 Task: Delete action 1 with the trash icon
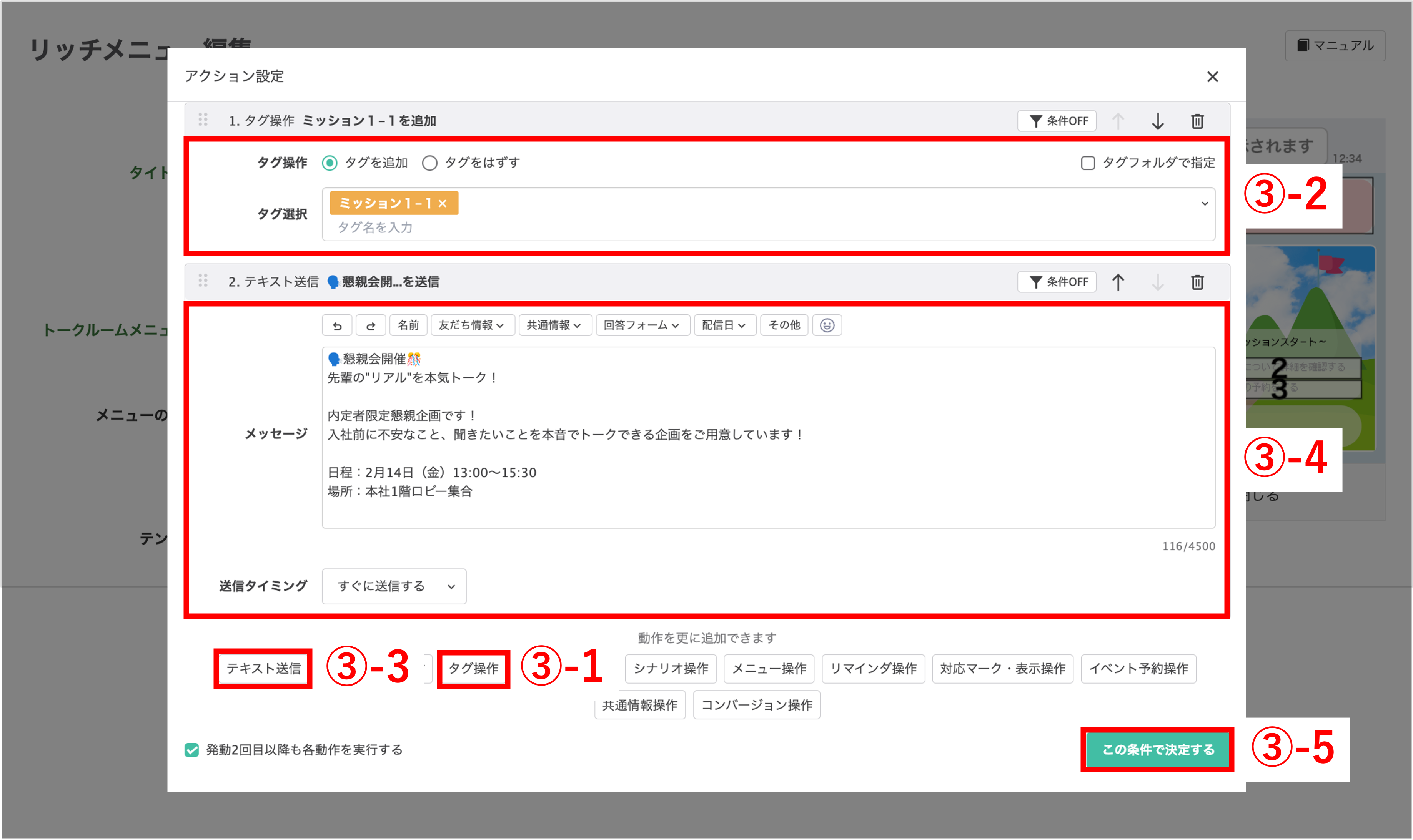tap(1197, 121)
